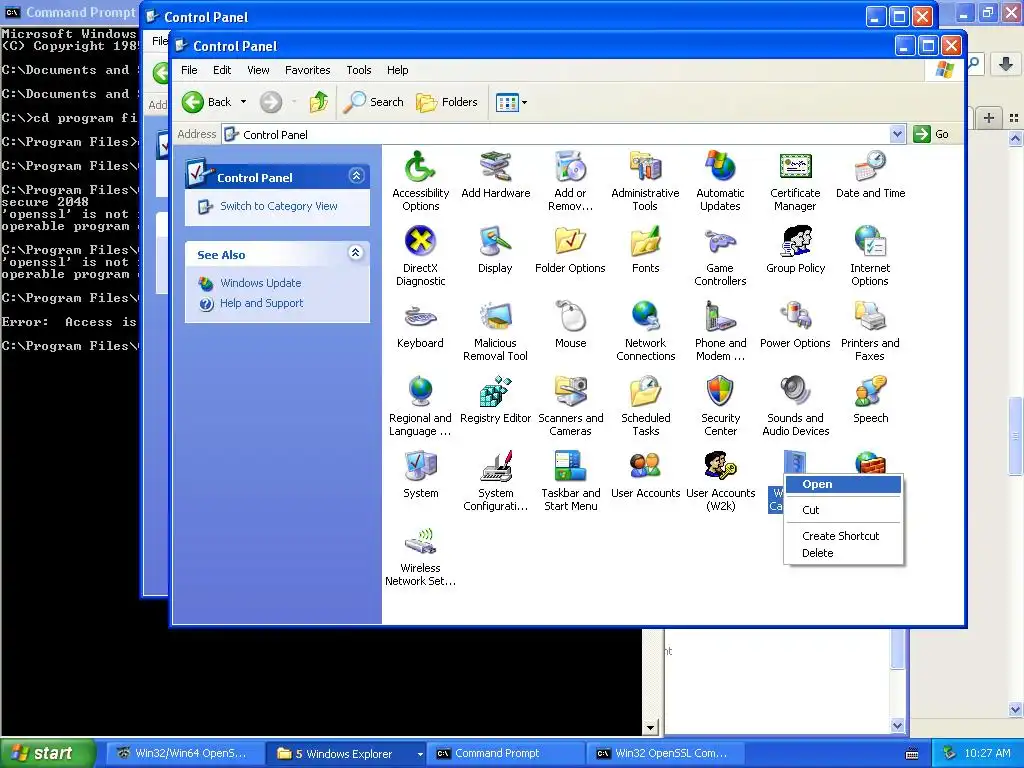
Task: Open Wireless Network Setup icon
Action: [x=420, y=542]
